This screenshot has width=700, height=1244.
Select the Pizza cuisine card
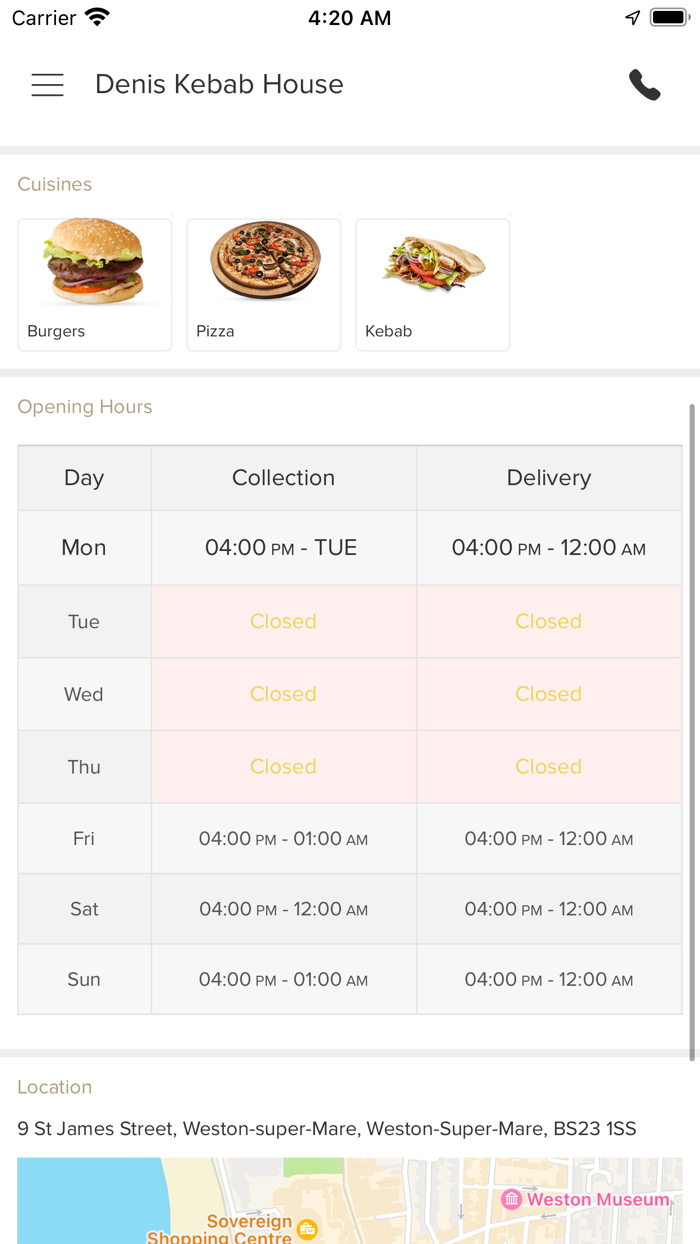(263, 284)
